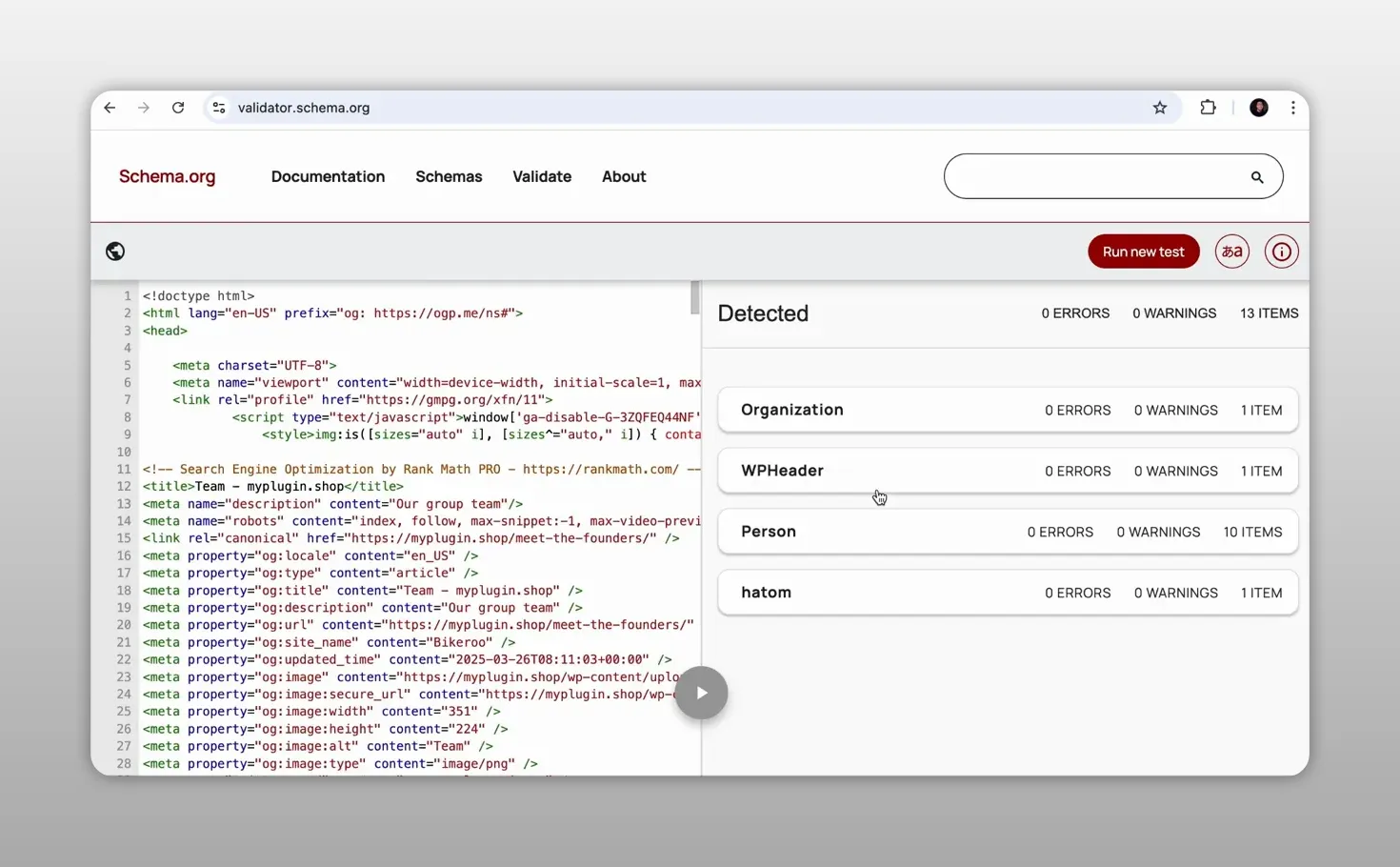Expand the WPHeader result row
1400x867 pixels.
pyautogui.click(x=1008, y=471)
